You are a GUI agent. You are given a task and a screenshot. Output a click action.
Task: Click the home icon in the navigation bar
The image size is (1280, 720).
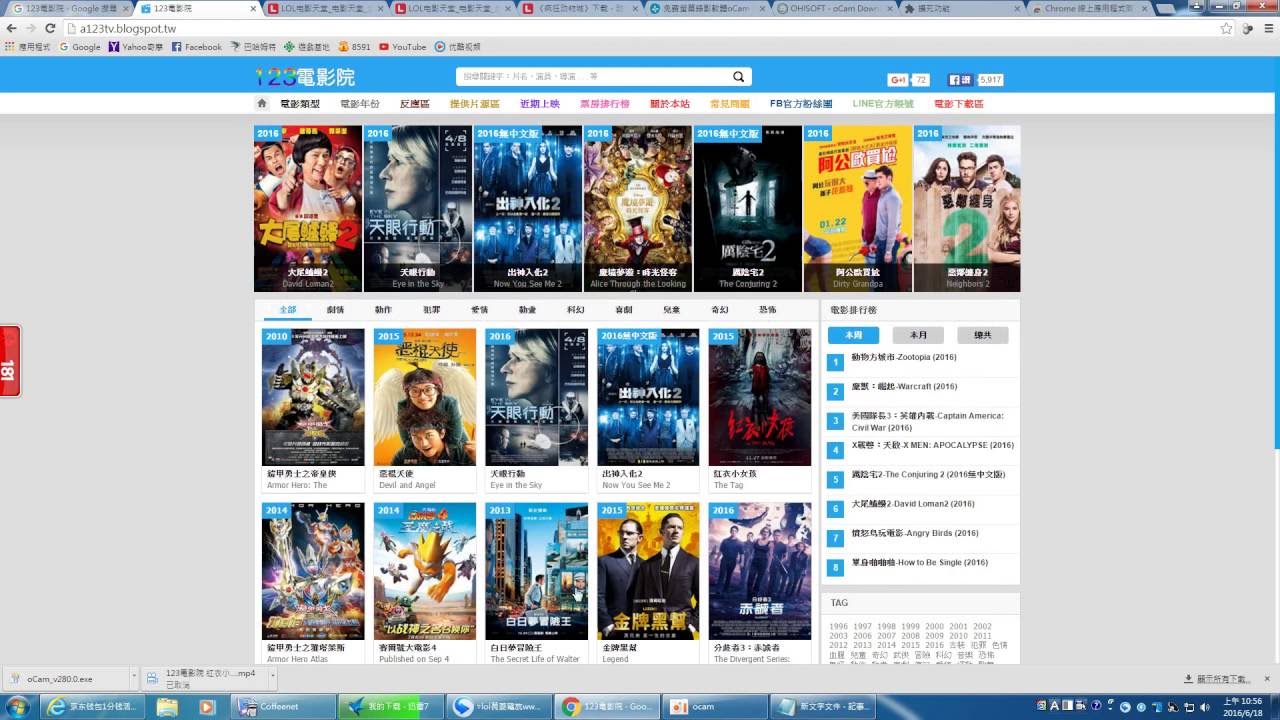tap(262, 103)
